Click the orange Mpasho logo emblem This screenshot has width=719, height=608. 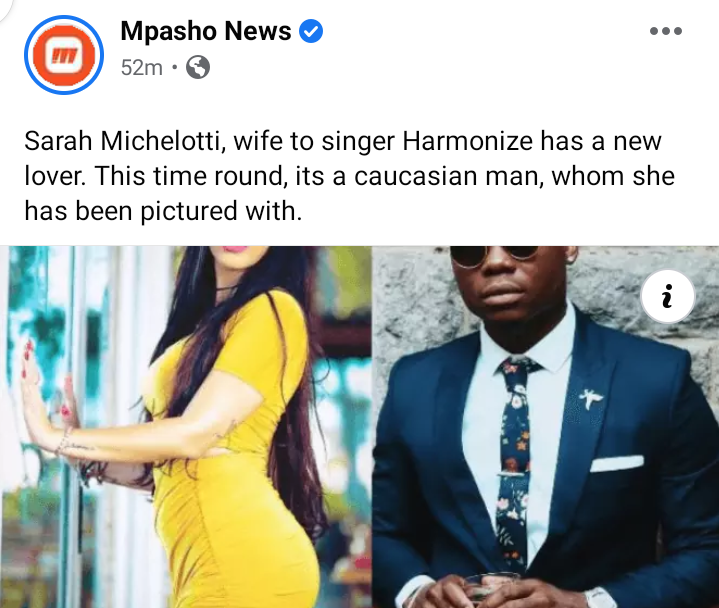(64, 55)
